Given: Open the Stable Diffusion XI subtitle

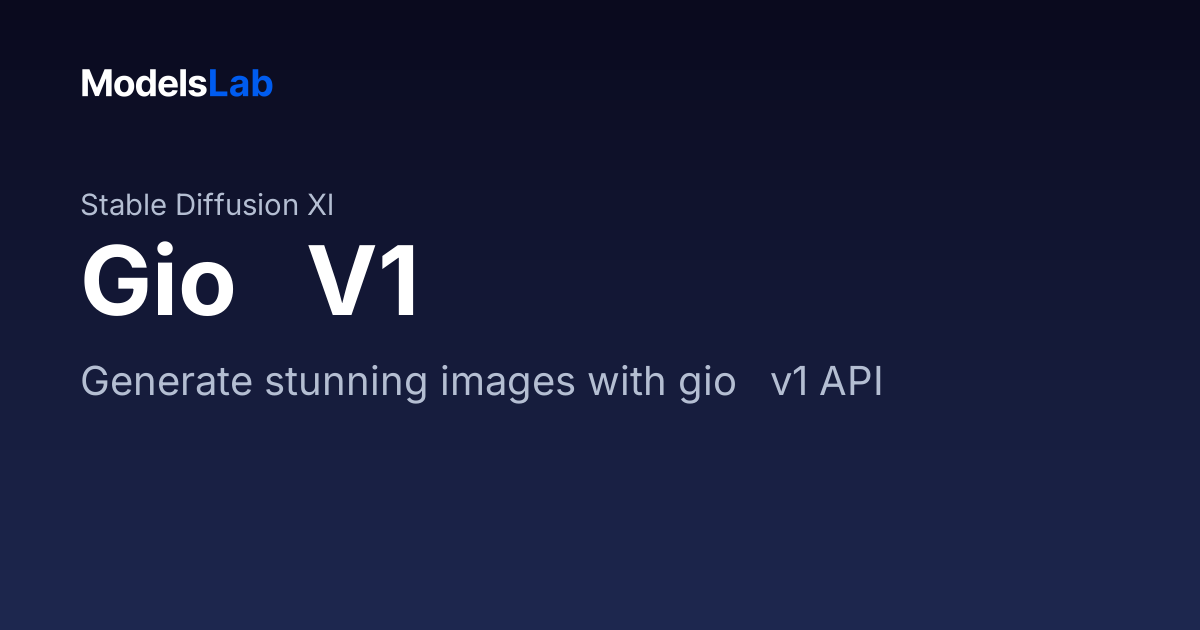Looking at the screenshot, I should click(207, 205).
